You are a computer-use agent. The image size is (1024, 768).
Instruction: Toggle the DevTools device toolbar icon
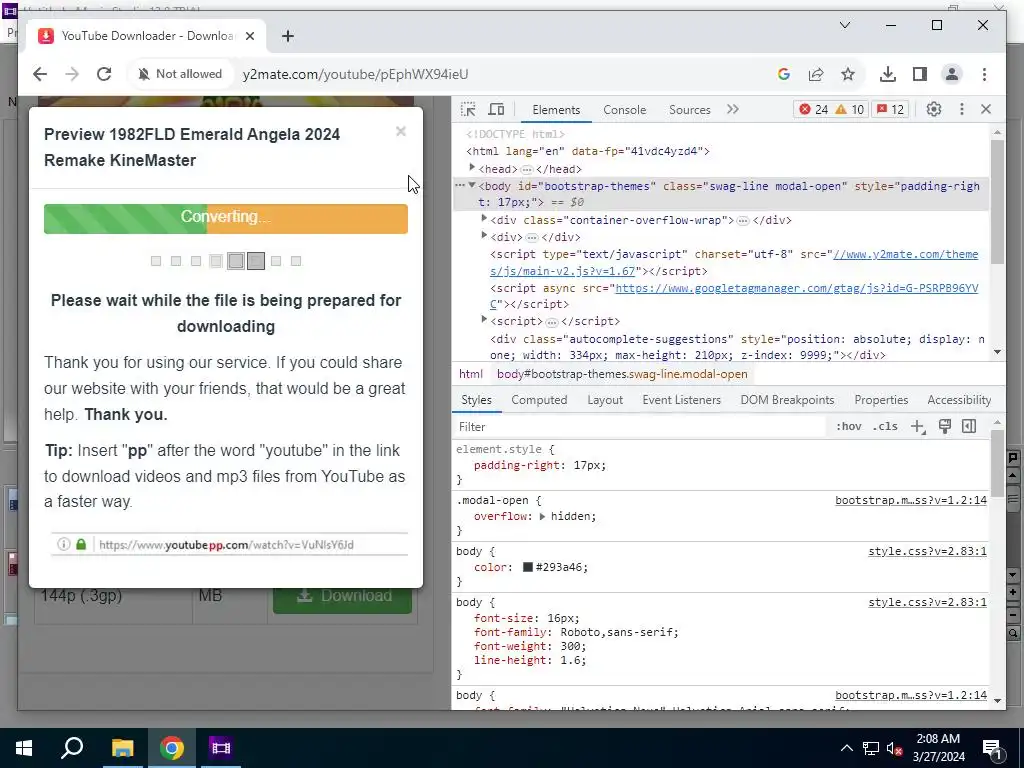pyautogui.click(x=496, y=109)
